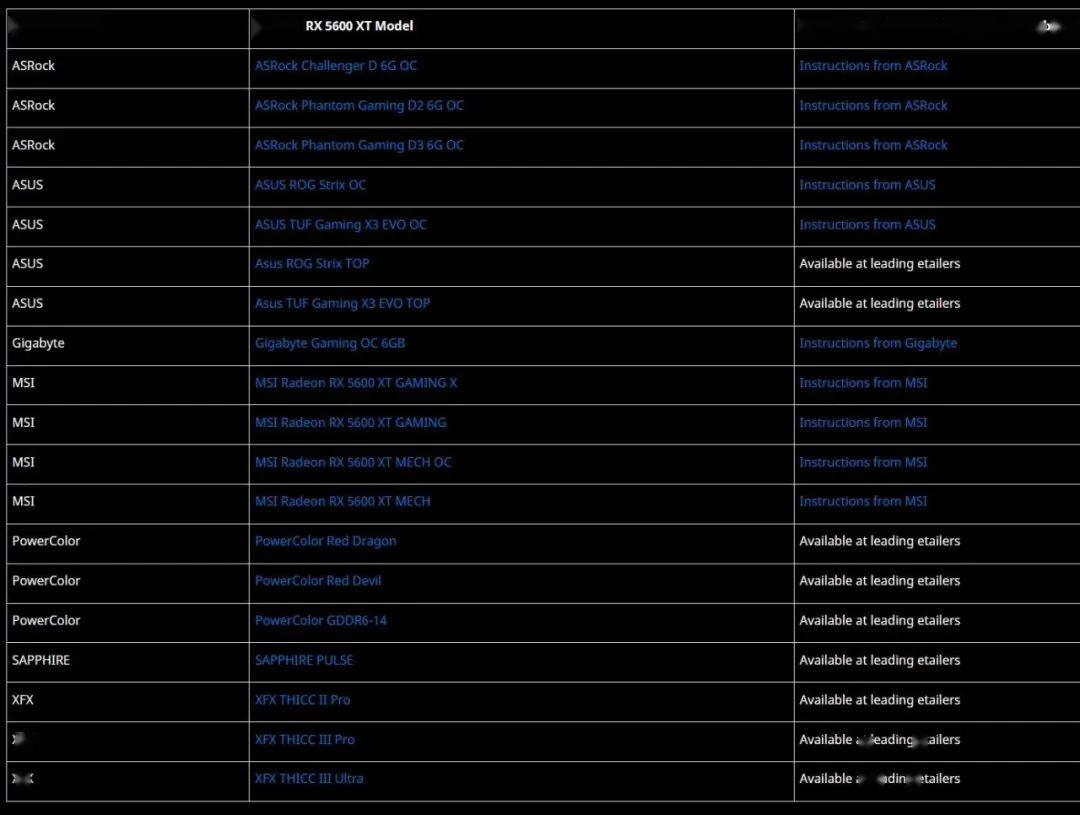Open Gigabyte Gaming OC 6GB model page
The width and height of the screenshot is (1080, 815).
pyautogui.click(x=330, y=343)
